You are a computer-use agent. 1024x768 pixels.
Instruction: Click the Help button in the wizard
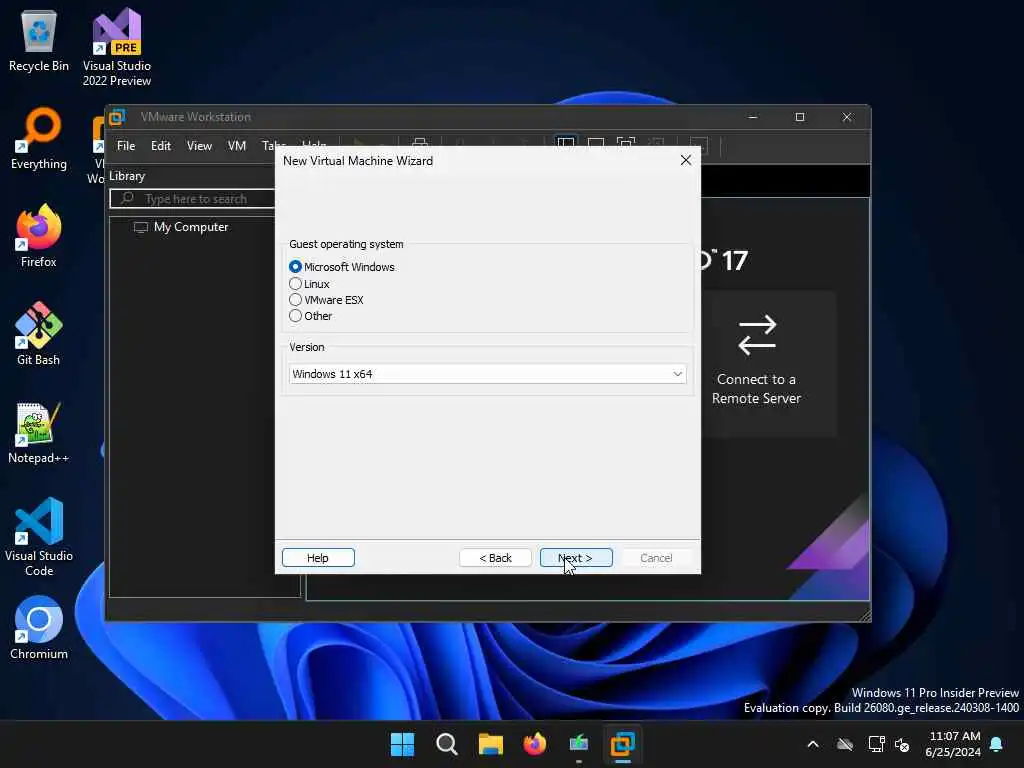click(x=318, y=558)
